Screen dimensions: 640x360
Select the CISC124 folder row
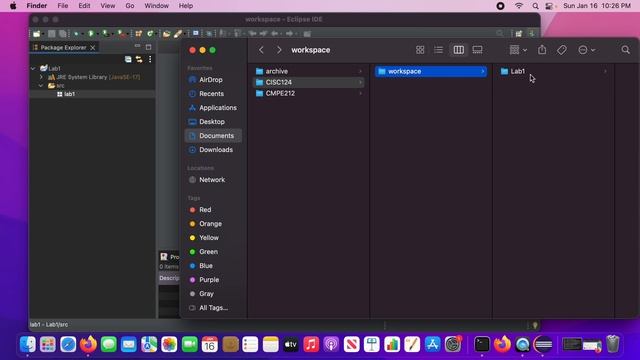[309, 82]
